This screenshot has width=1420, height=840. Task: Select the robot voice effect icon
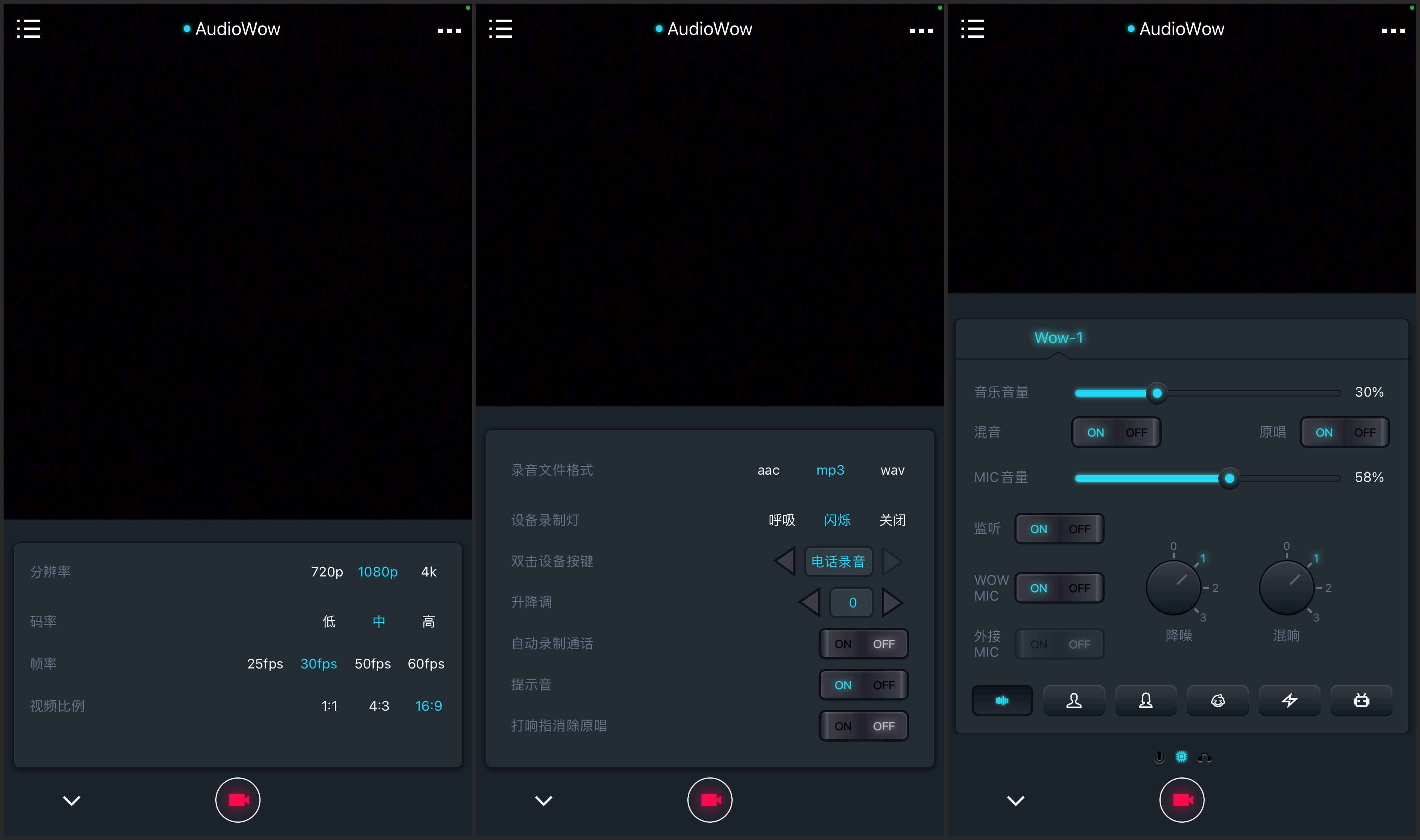click(1361, 701)
